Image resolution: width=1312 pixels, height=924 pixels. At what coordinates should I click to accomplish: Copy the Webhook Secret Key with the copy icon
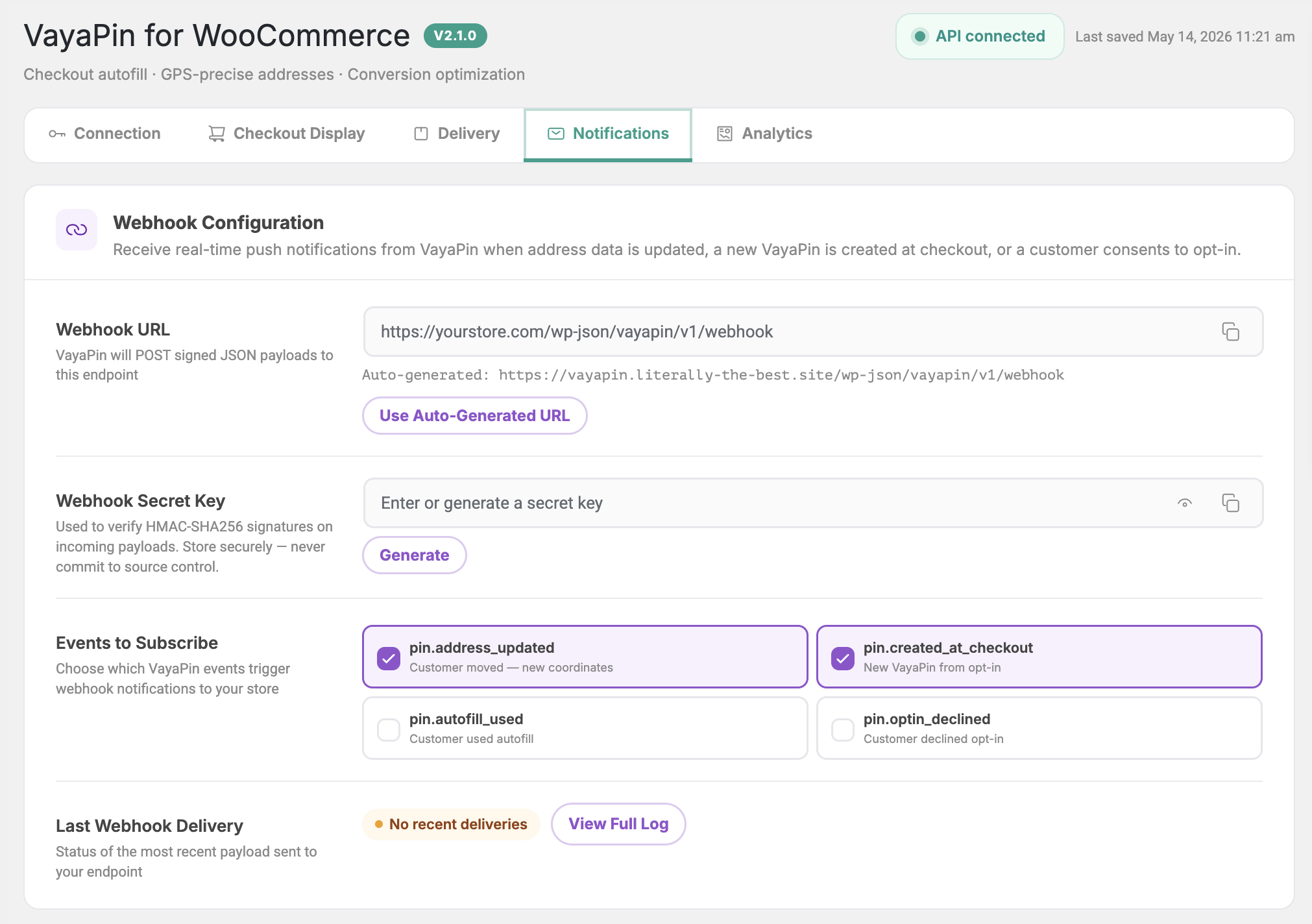point(1230,503)
